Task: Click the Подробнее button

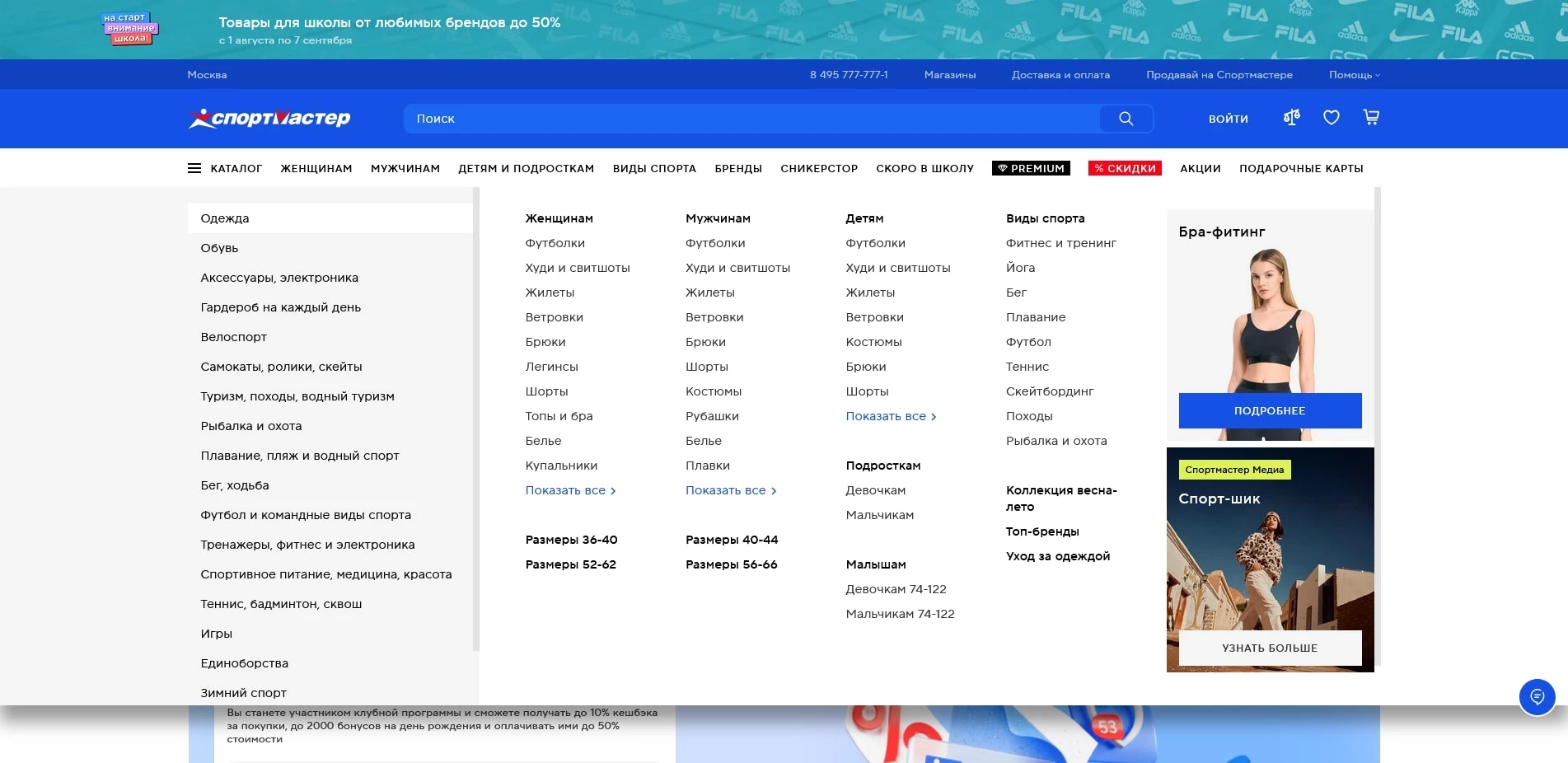Action: (1269, 410)
